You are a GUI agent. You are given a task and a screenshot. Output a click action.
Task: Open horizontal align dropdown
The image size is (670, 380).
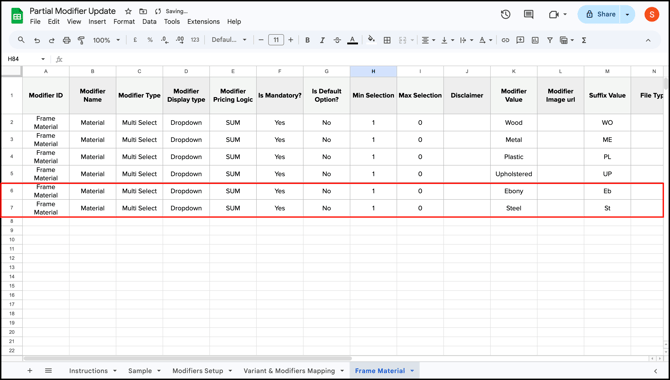pos(428,40)
